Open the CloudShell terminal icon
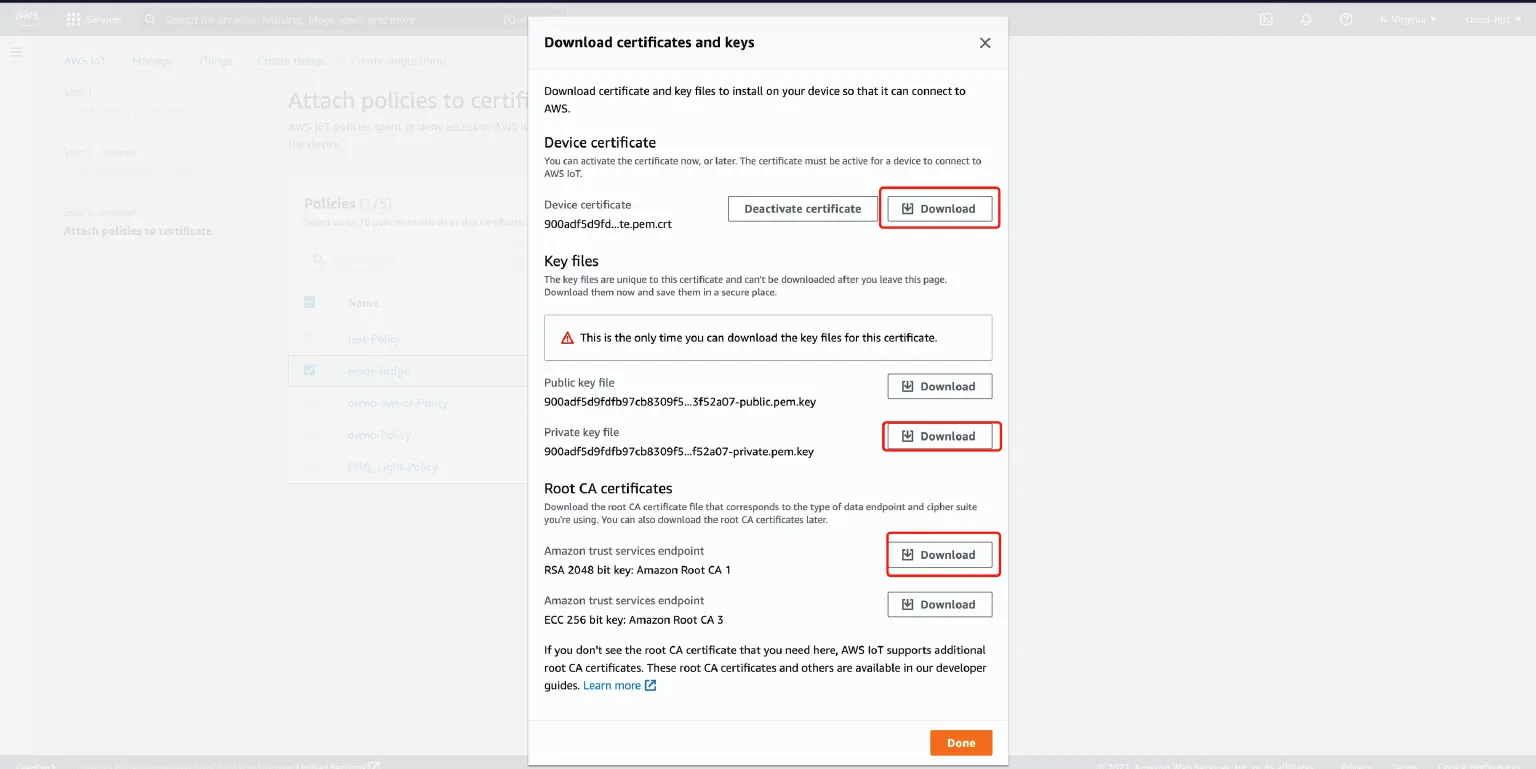The image size is (1536, 769). click(x=1266, y=19)
